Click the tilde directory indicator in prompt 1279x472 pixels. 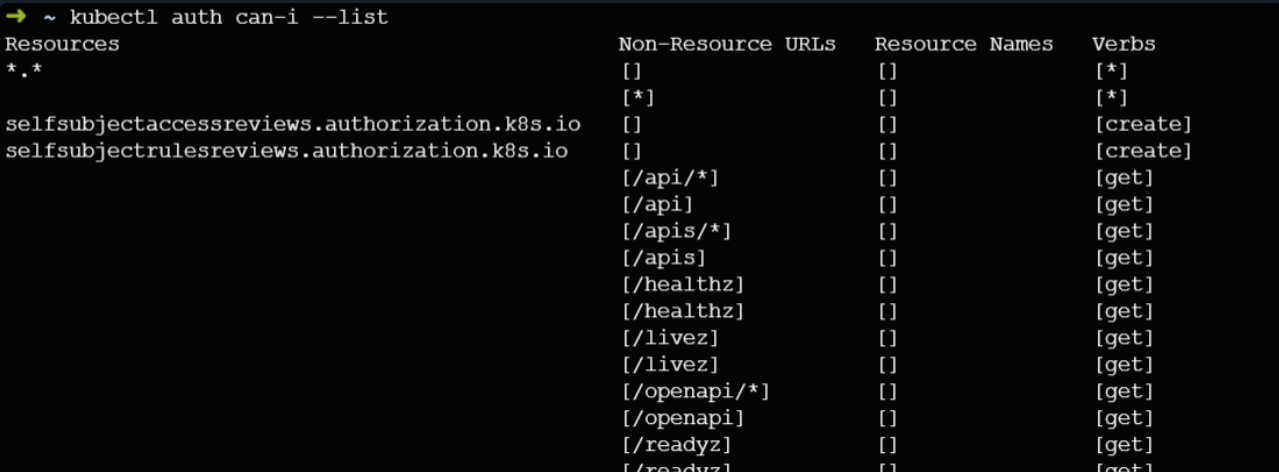pyautogui.click(x=48, y=18)
